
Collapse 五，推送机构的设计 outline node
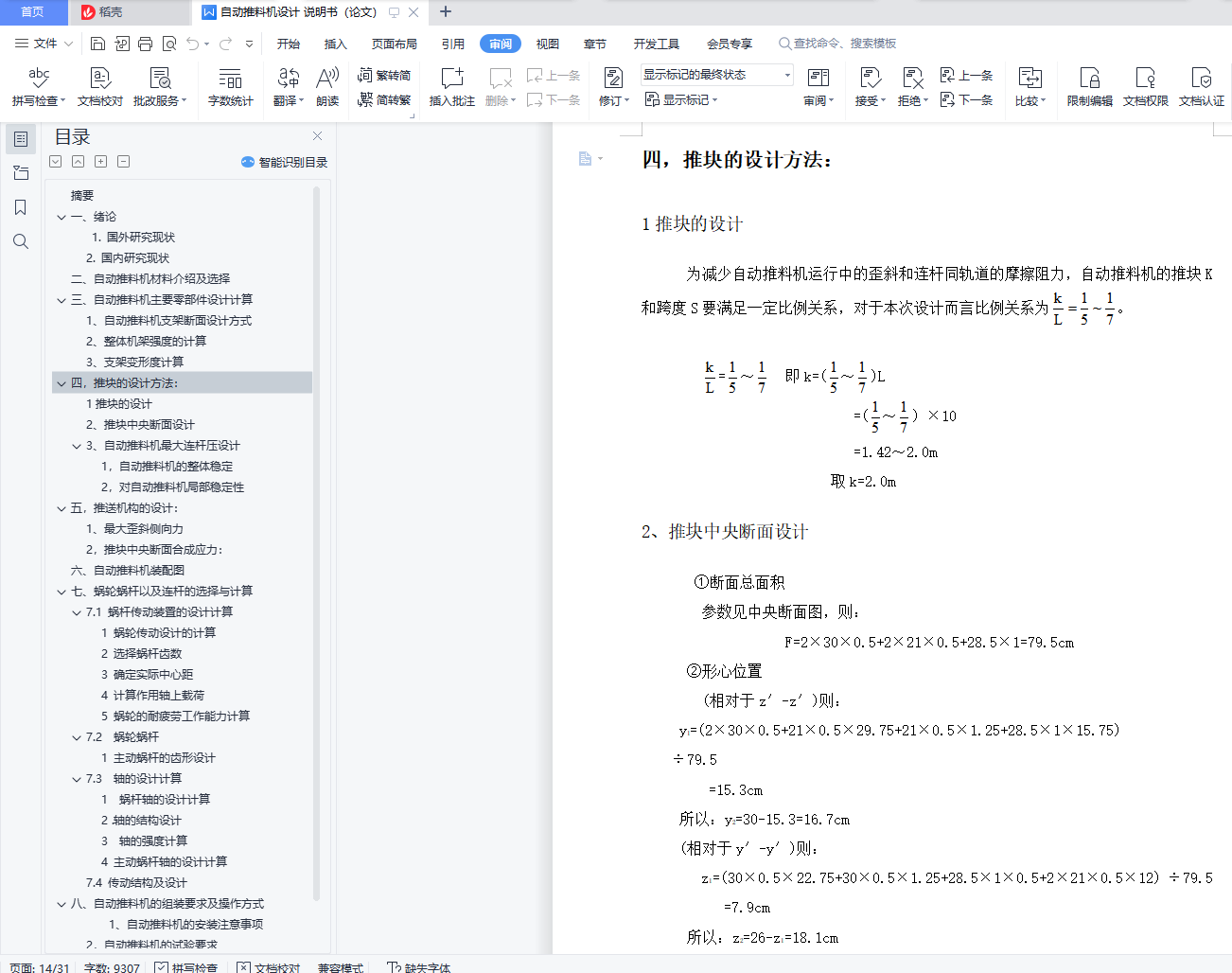pos(62,508)
